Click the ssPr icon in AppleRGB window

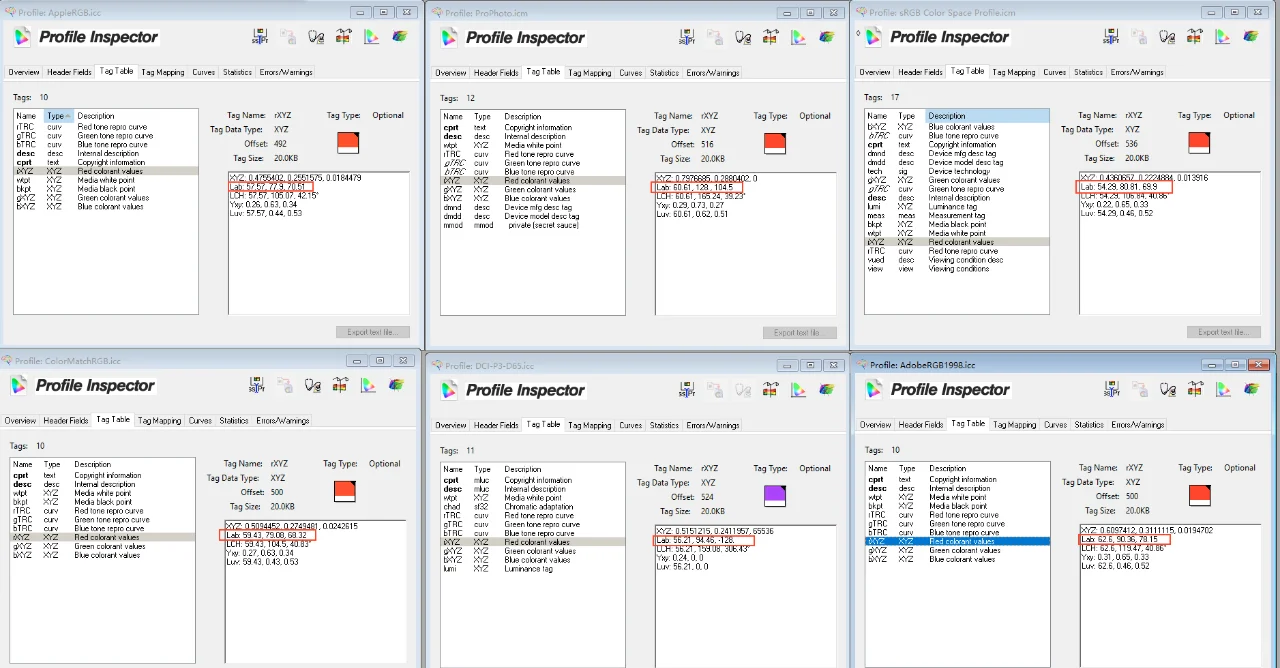click(x=258, y=36)
